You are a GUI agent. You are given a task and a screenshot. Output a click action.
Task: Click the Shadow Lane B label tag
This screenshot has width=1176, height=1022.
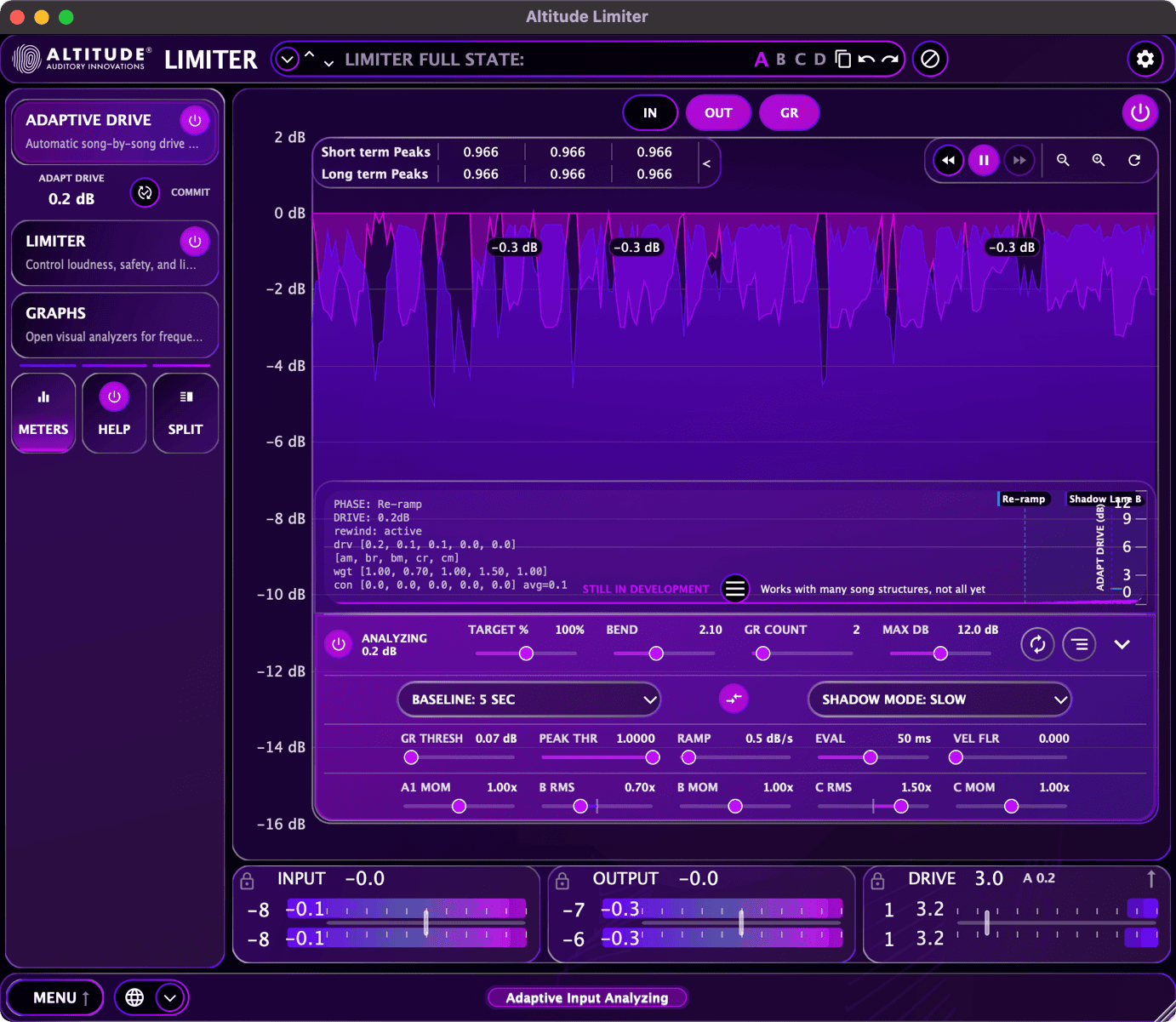[x=1105, y=500]
